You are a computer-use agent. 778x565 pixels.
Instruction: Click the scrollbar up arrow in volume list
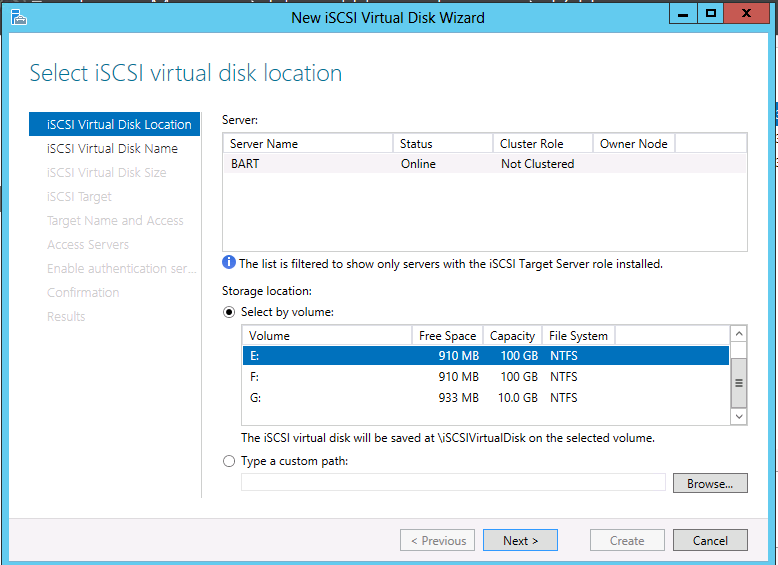tap(739, 334)
